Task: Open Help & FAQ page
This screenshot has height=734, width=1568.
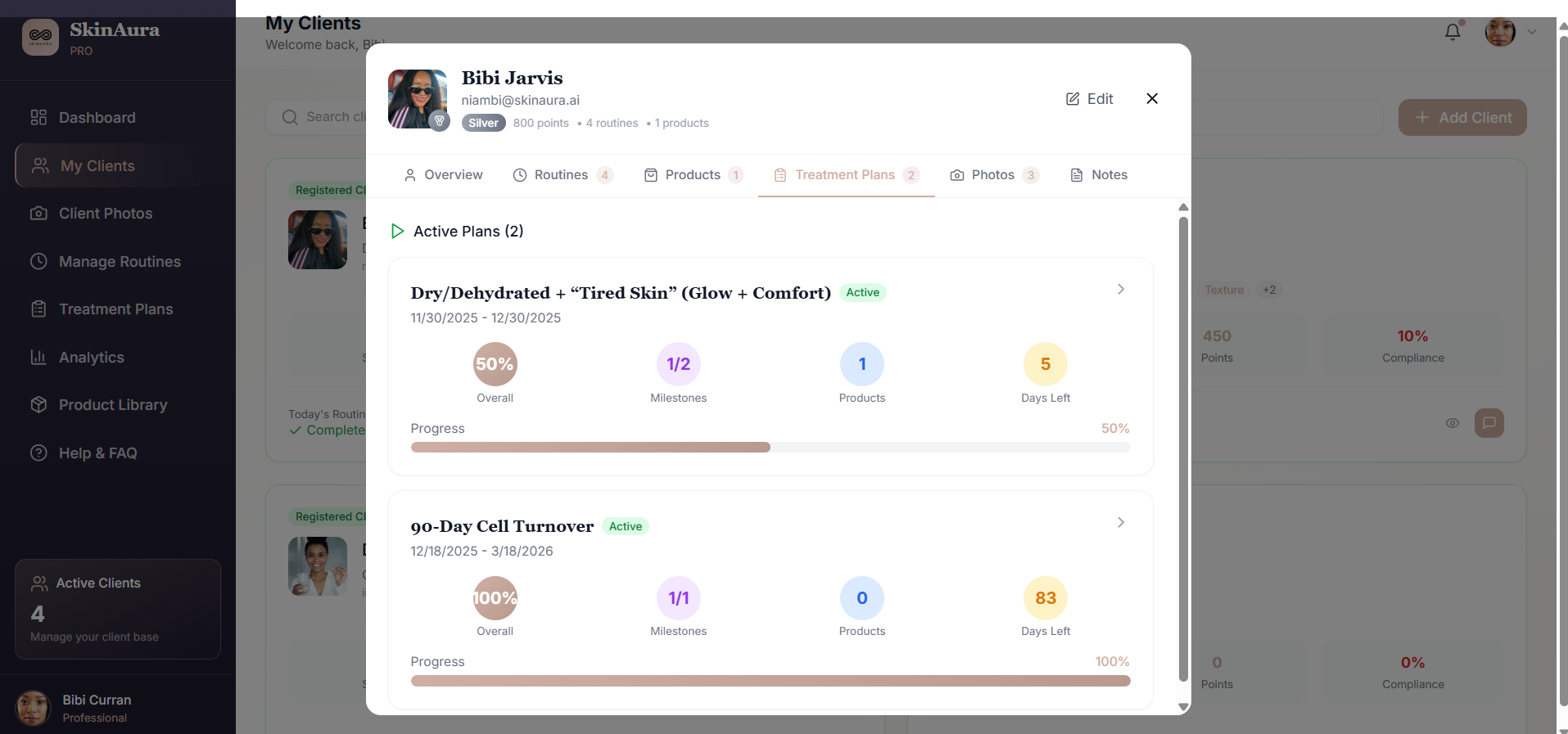Action: point(97,453)
